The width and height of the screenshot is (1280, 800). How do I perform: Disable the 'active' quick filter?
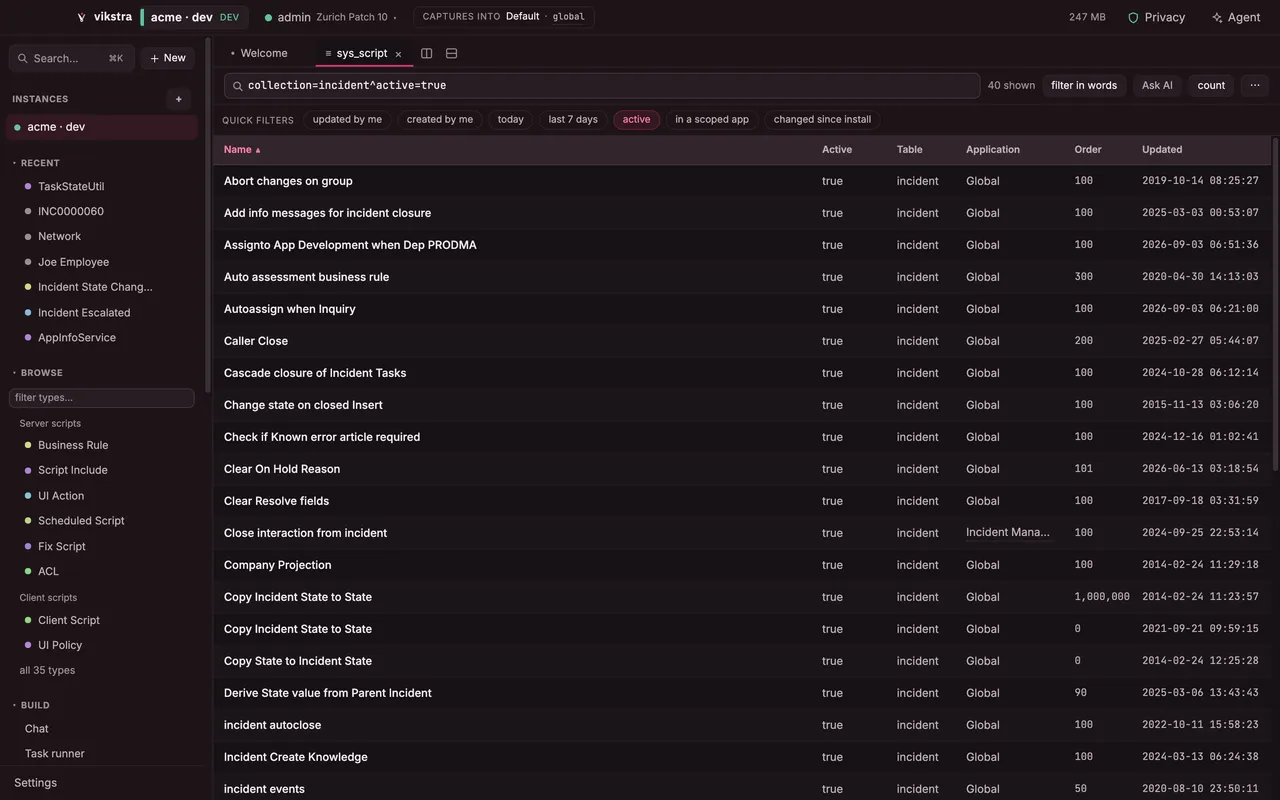(636, 119)
